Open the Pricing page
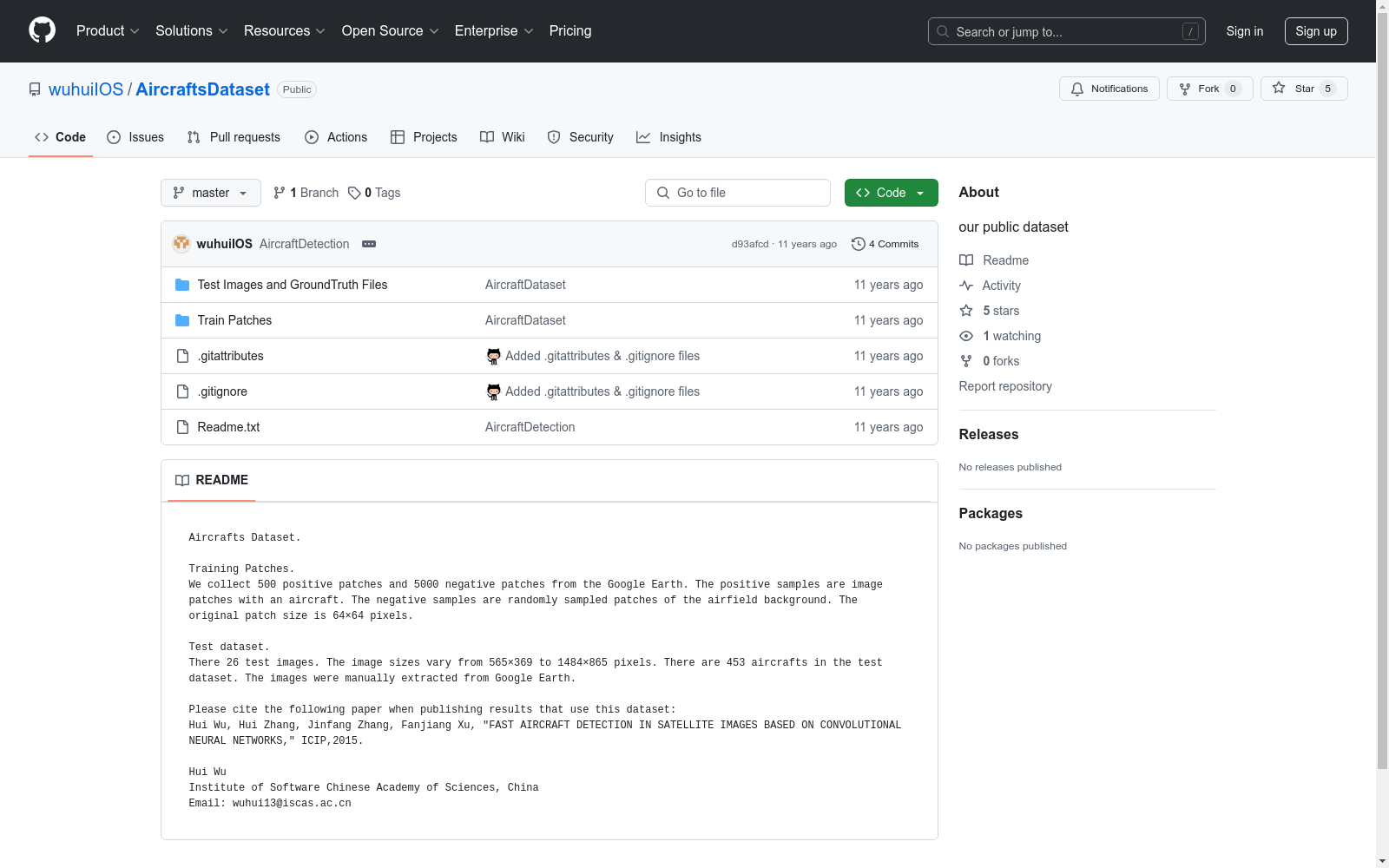The image size is (1389, 868). pos(570,30)
